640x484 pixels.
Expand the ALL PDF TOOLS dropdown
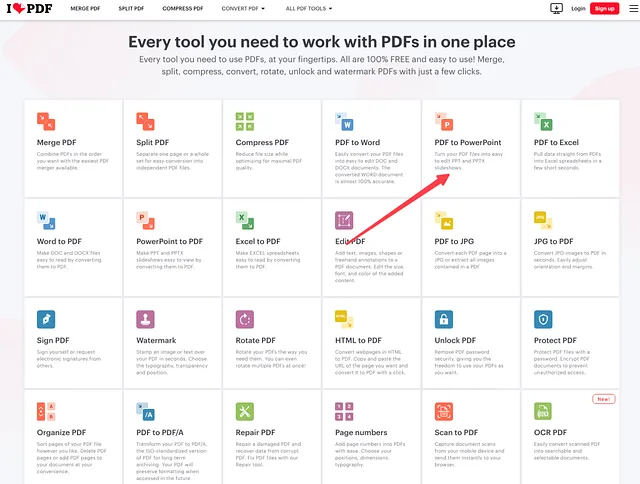point(309,9)
